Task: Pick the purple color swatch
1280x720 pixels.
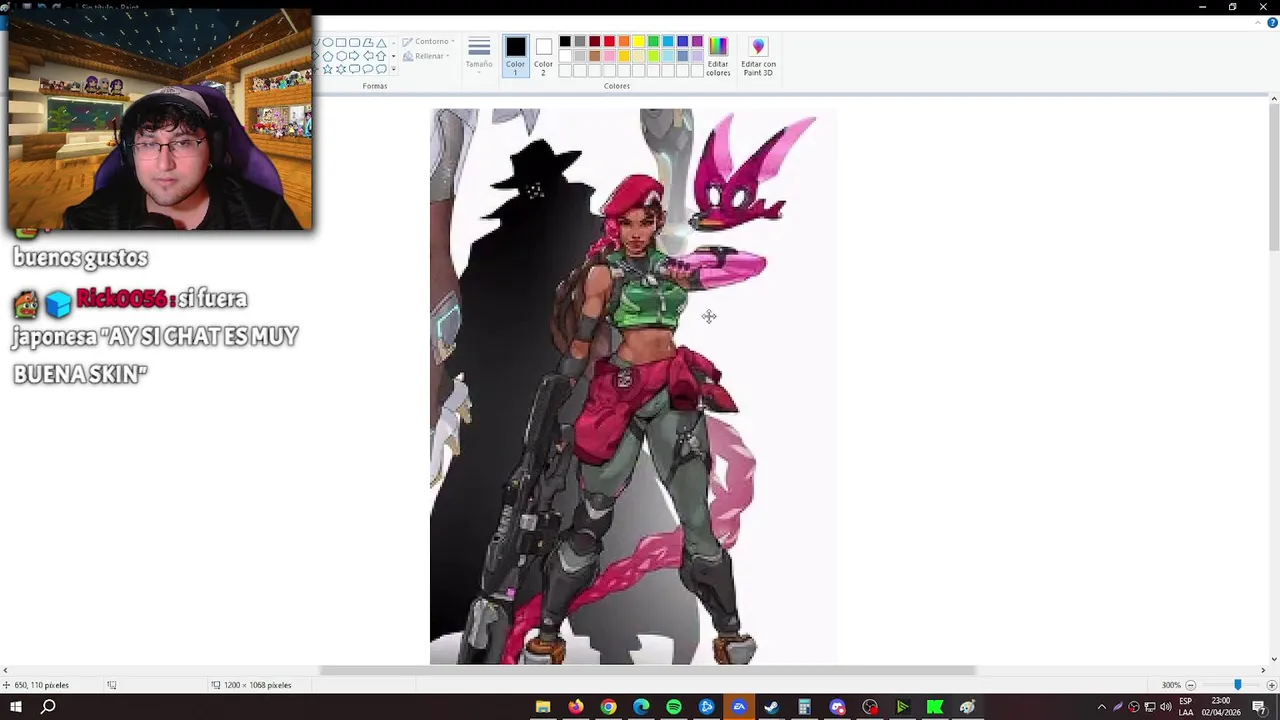Action: pos(697,41)
